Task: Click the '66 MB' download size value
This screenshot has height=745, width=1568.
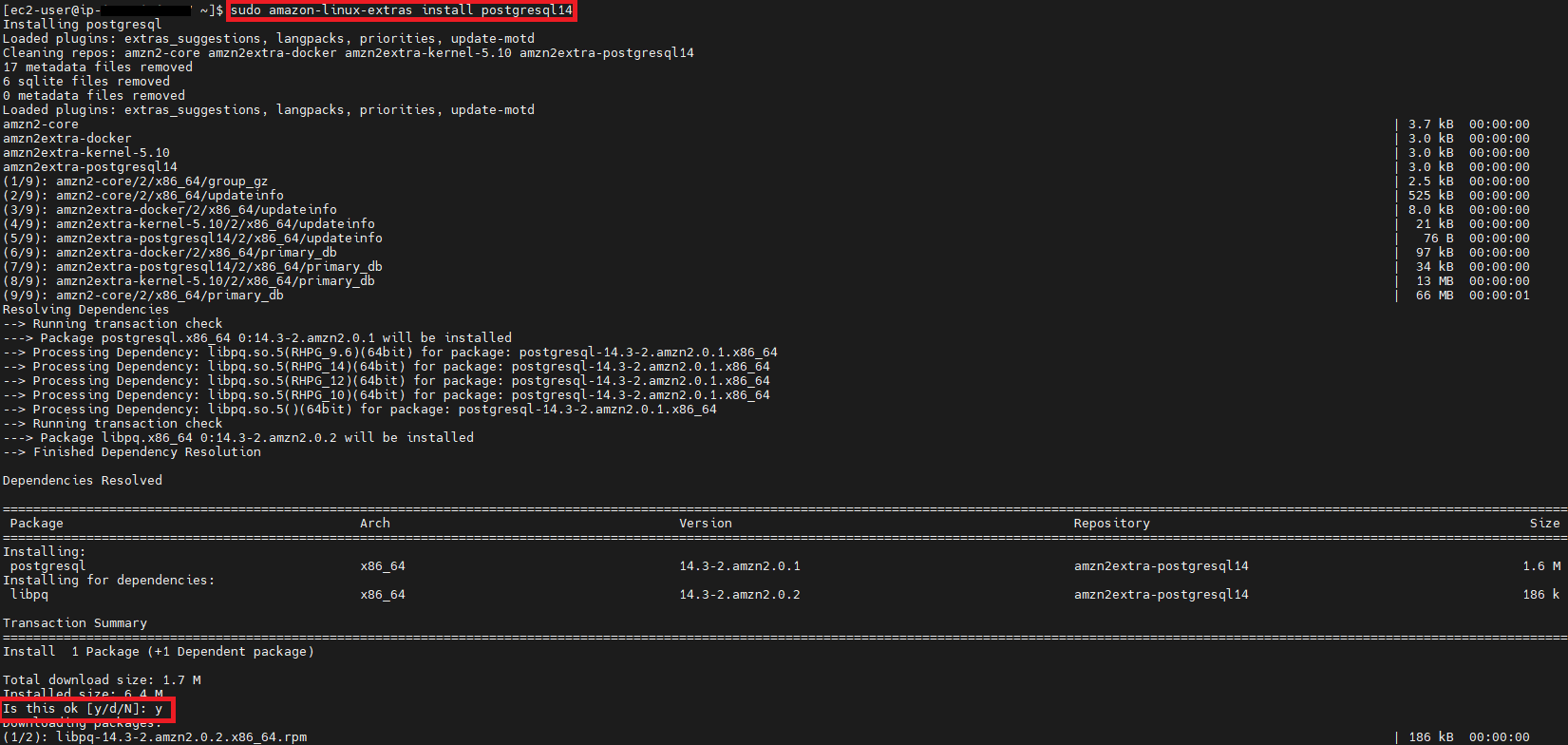Action: click(x=1435, y=296)
